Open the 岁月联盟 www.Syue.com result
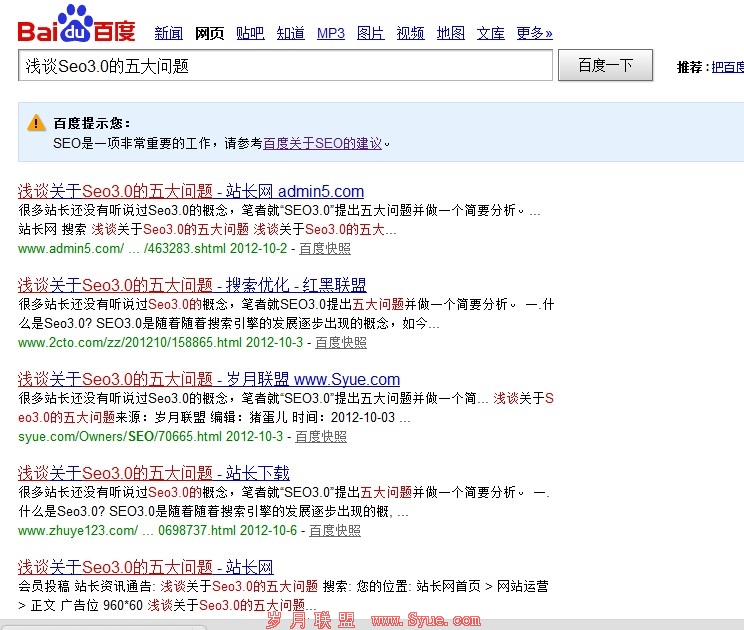 click(209, 379)
